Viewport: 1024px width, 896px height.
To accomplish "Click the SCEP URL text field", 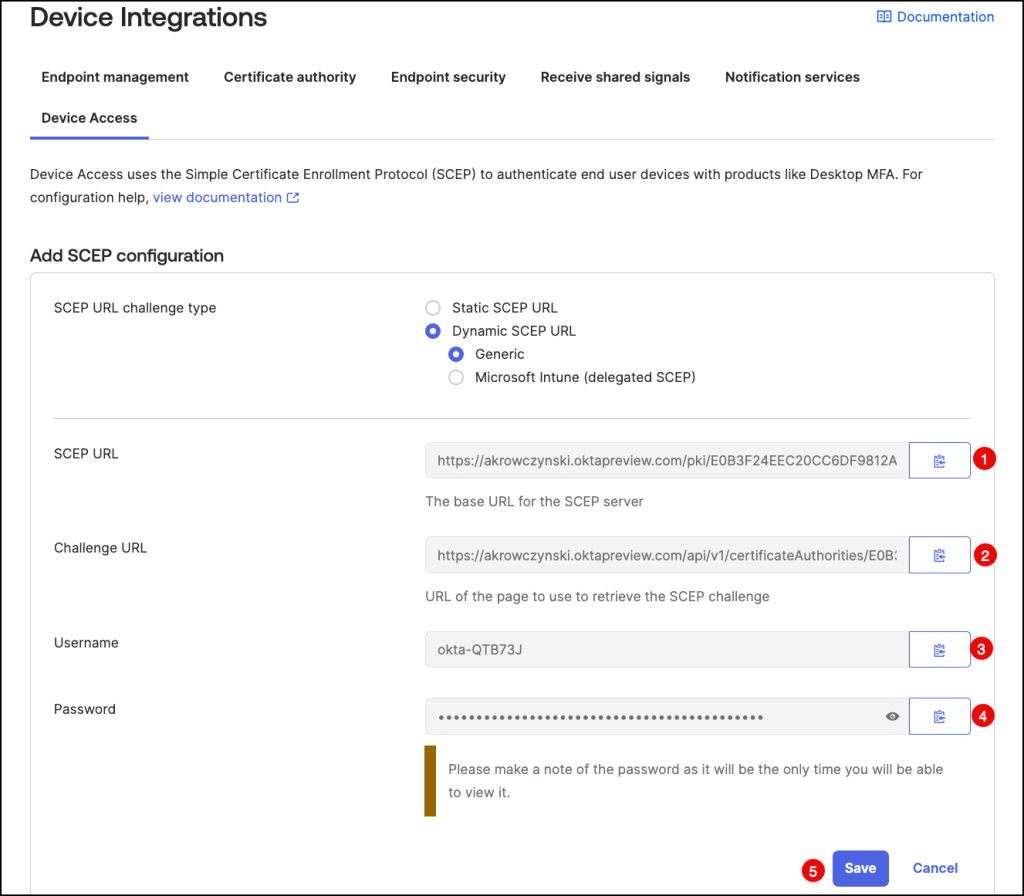I will click(667, 460).
